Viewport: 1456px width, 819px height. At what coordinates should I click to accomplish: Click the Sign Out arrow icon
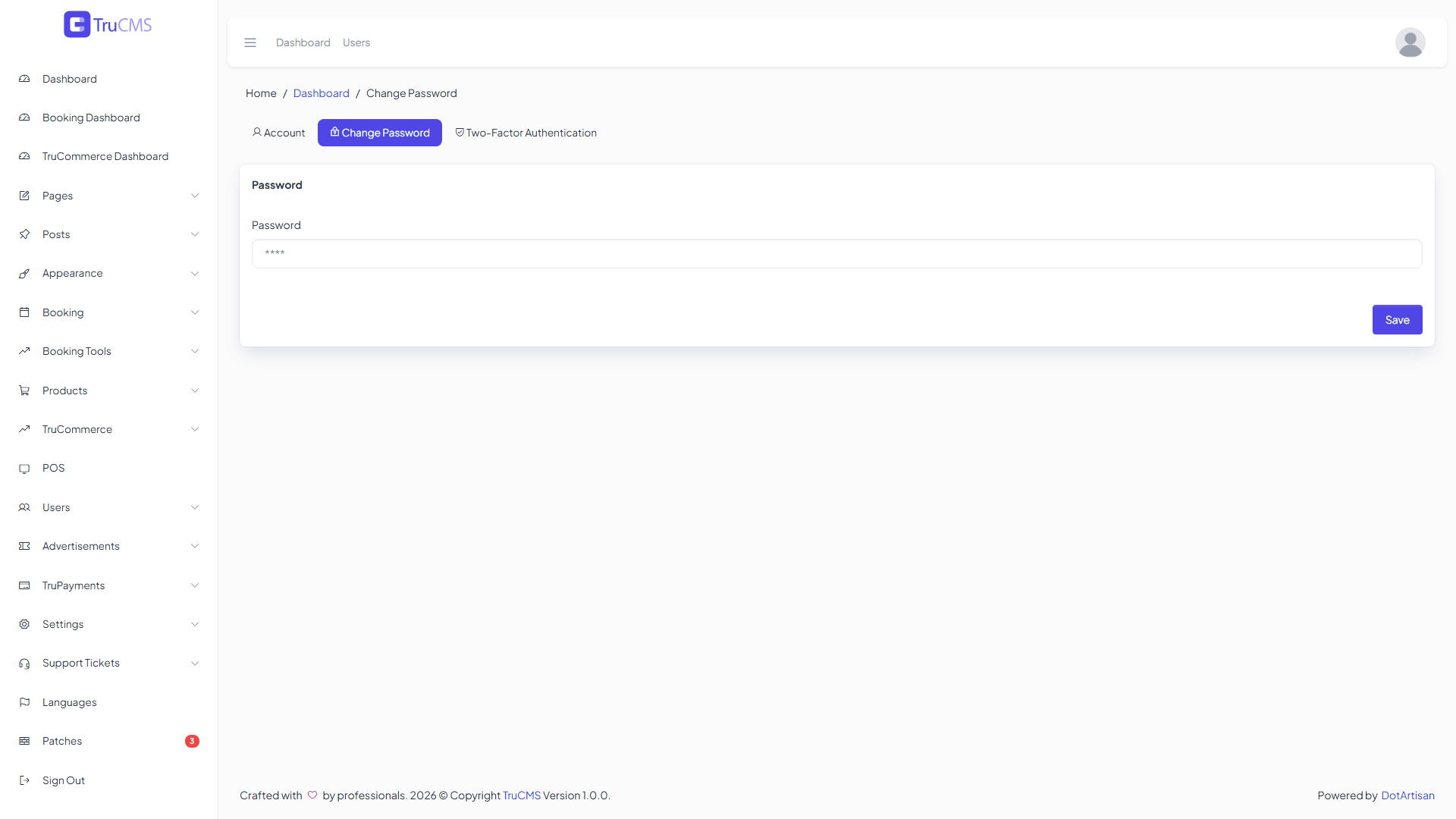pyautogui.click(x=24, y=780)
